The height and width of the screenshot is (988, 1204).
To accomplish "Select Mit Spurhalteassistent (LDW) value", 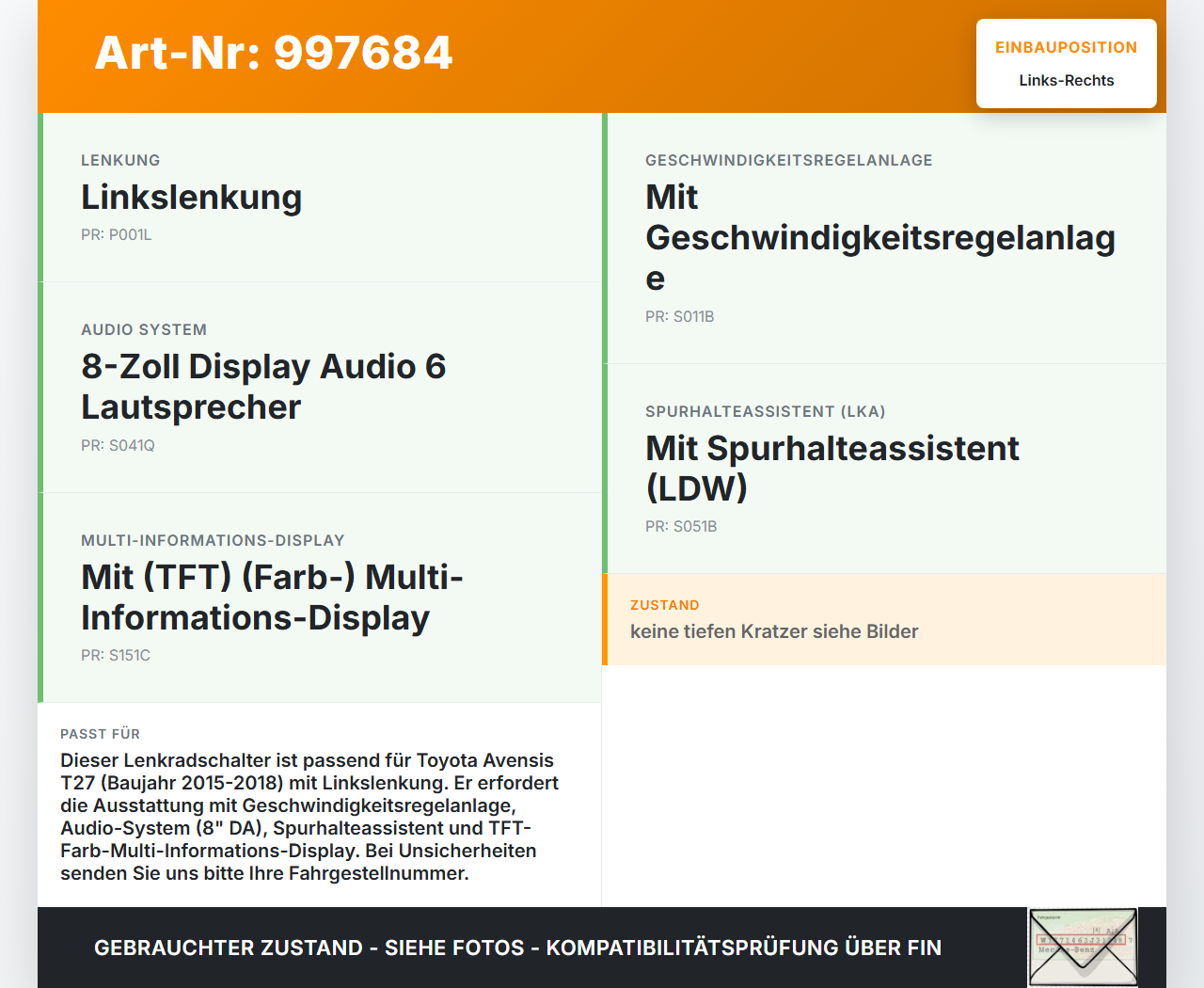I will point(832,469).
